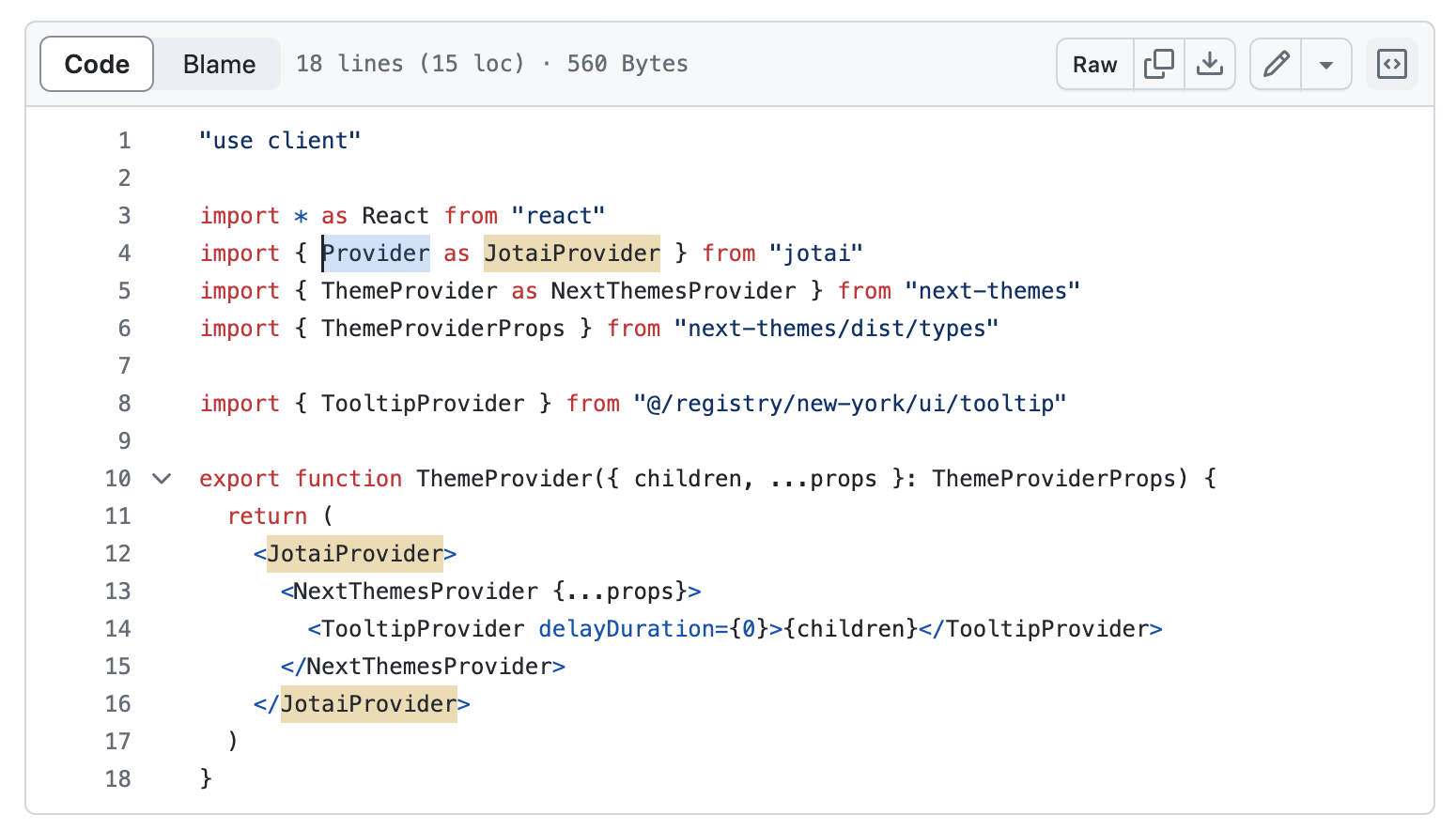The width and height of the screenshot is (1456, 830).
Task: Open the symbols panel icon
Action: (x=1391, y=64)
